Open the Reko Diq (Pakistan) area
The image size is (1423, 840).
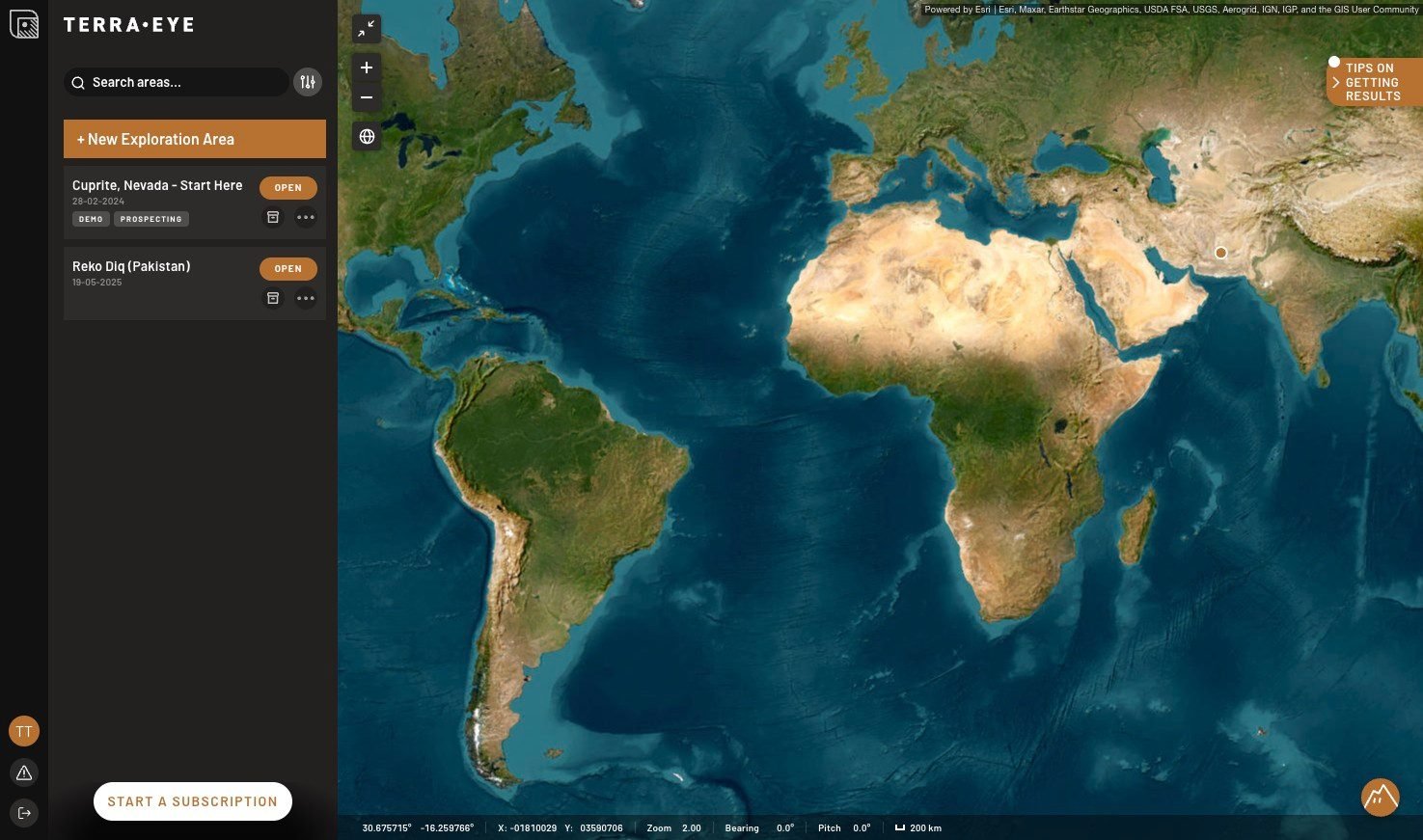coord(287,268)
